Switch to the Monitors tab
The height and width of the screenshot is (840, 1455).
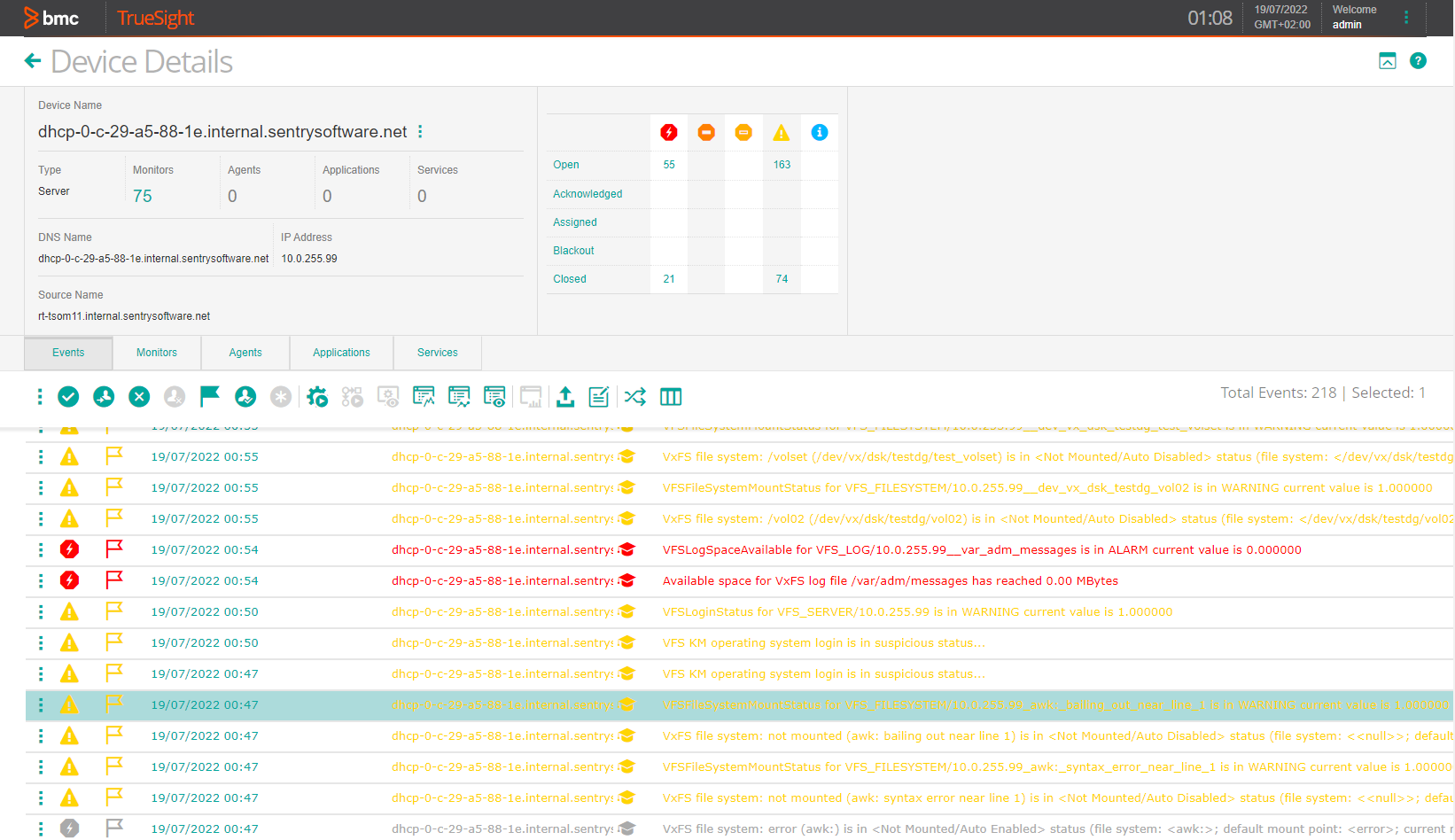point(156,352)
